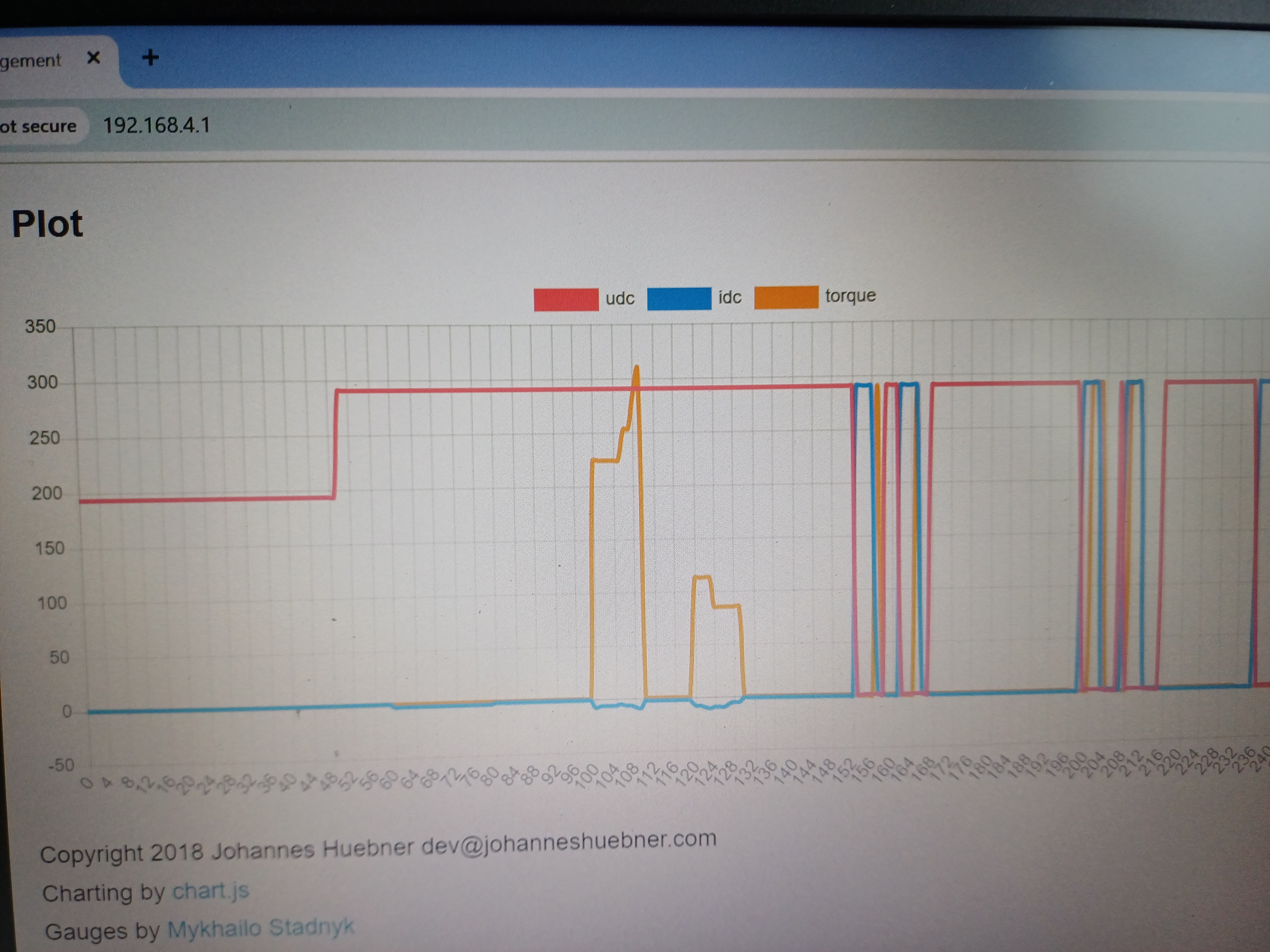Click the 'udc' legend label
The image size is (1270, 952).
coord(620,298)
